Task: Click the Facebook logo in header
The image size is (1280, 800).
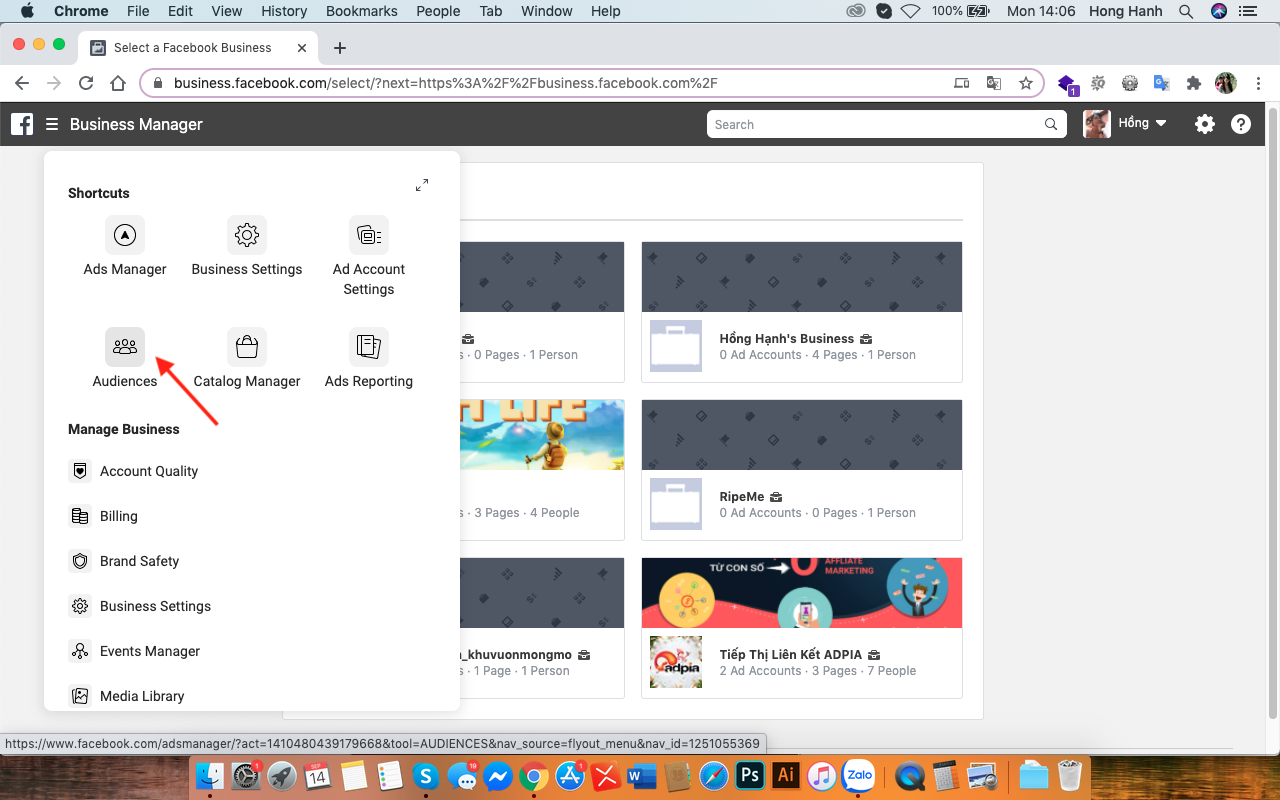Action: pyautogui.click(x=22, y=124)
